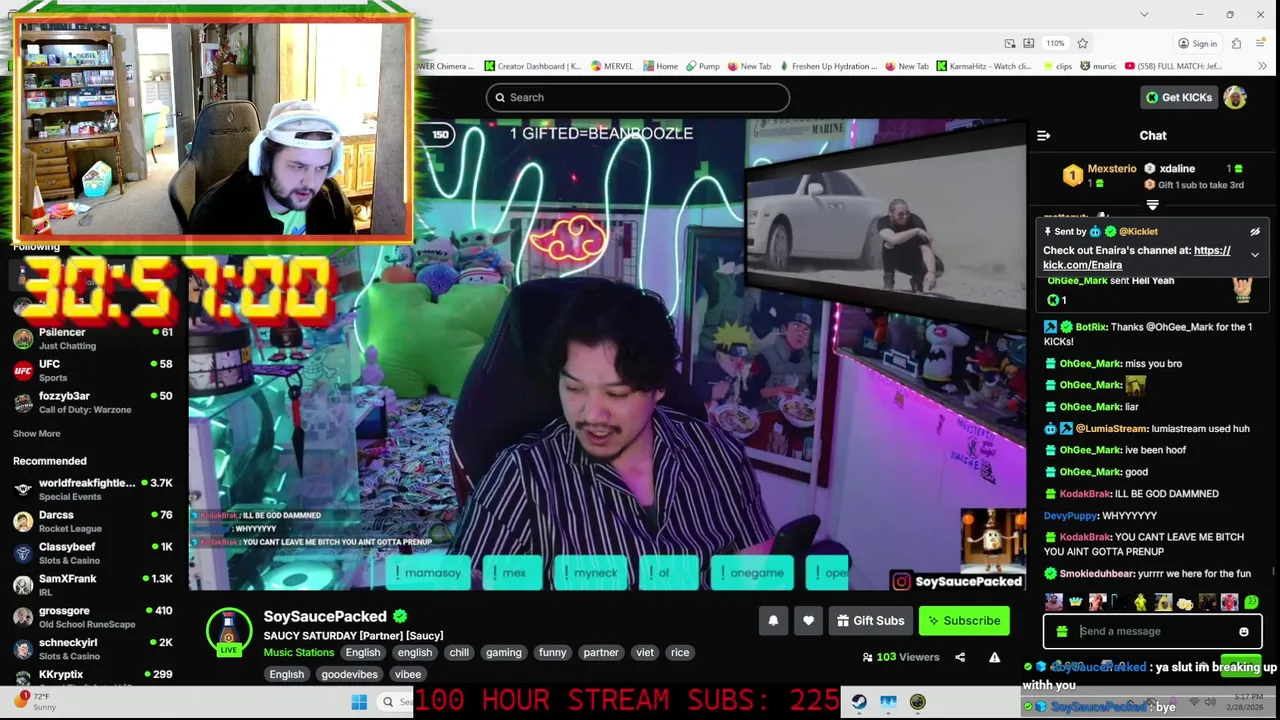Click browser Sign in button
The width and height of the screenshot is (1280, 720).
[x=1197, y=43]
